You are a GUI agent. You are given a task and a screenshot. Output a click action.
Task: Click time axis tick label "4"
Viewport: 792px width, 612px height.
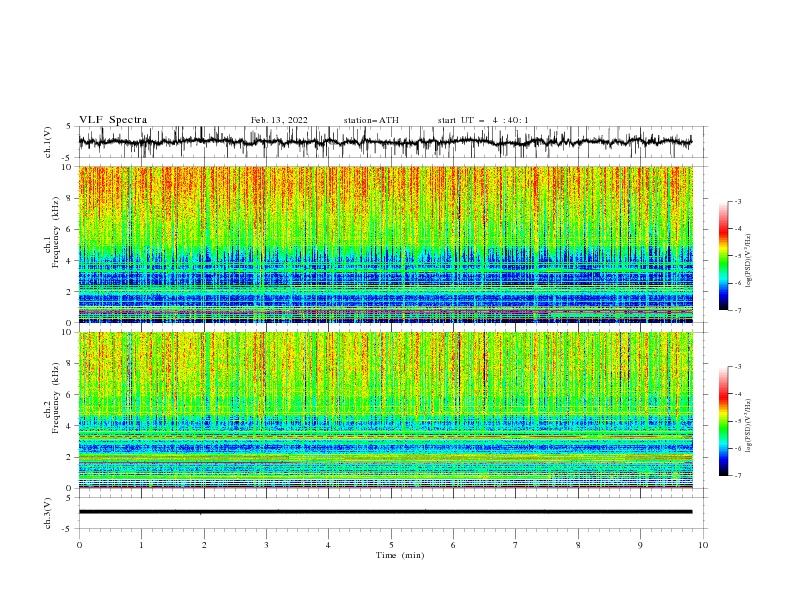[328, 545]
